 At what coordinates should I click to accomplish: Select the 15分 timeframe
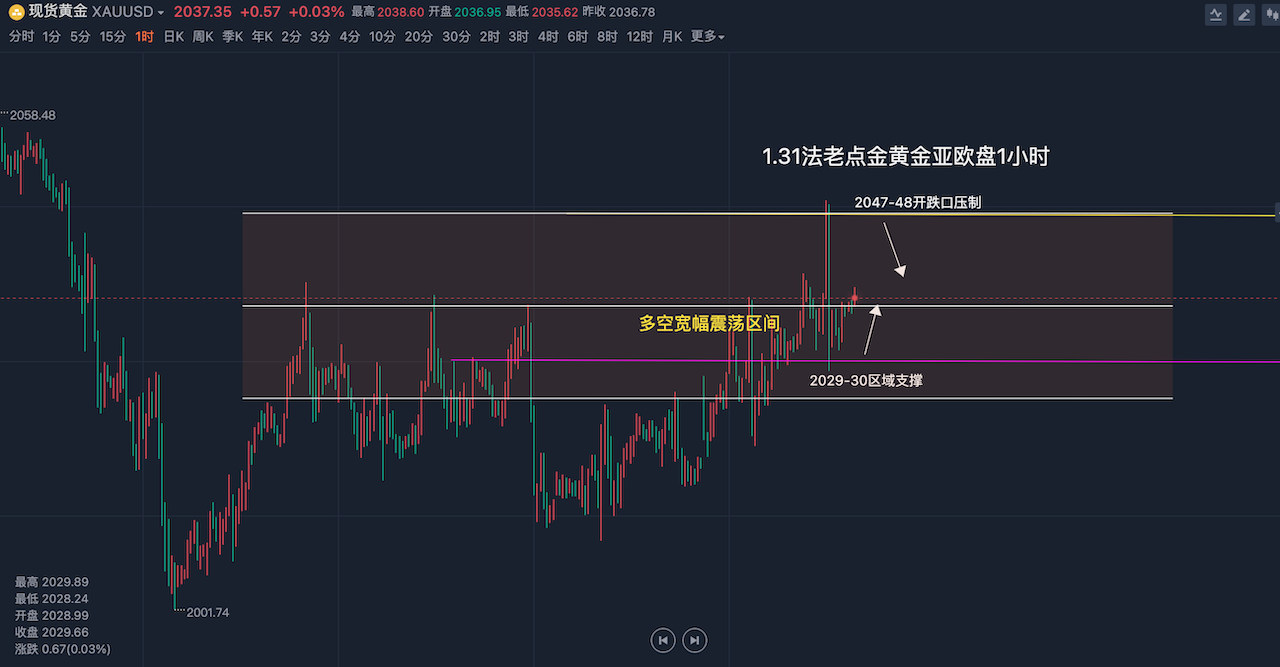(x=113, y=36)
